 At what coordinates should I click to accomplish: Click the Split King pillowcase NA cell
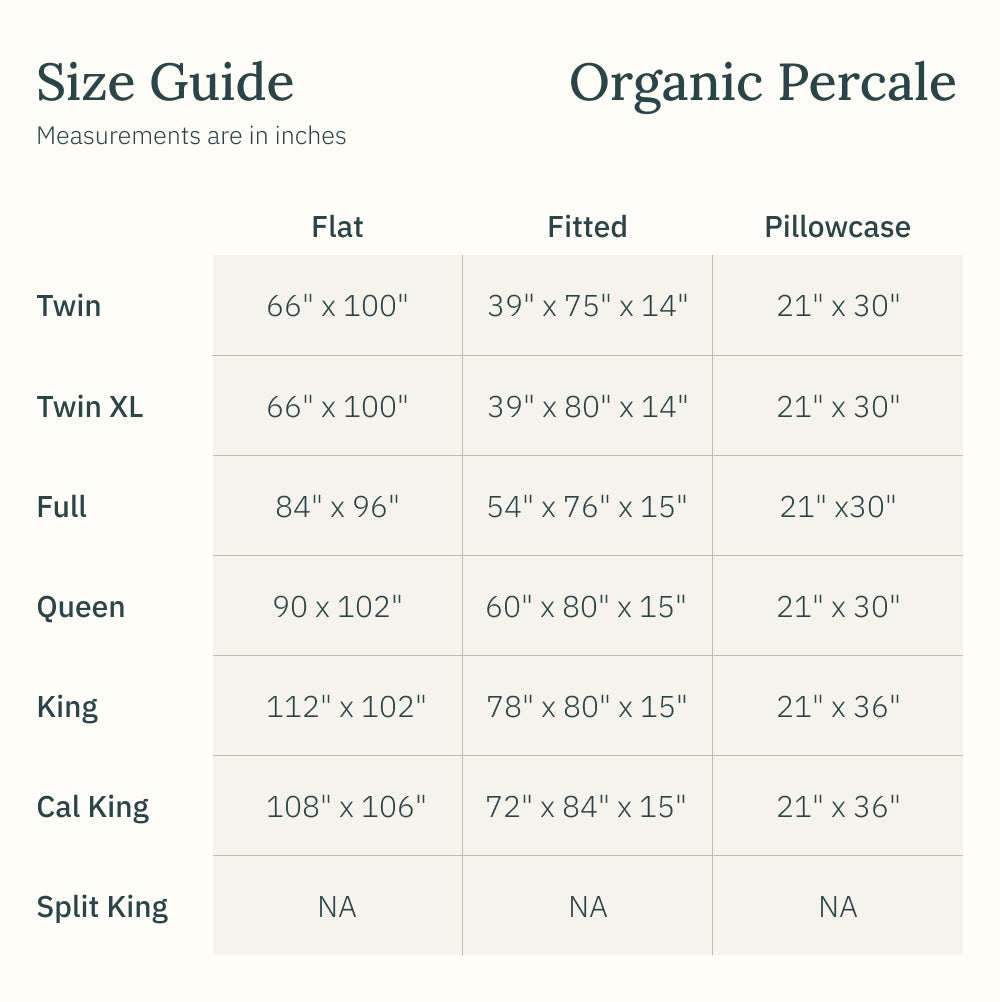coord(837,907)
